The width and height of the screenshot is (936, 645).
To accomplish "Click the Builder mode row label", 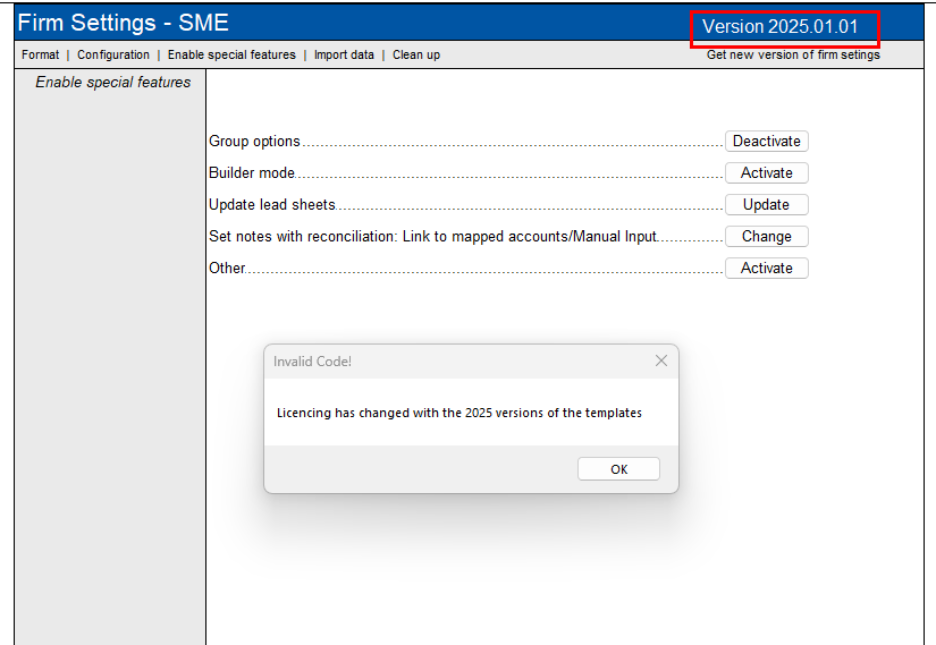I will 252,173.
